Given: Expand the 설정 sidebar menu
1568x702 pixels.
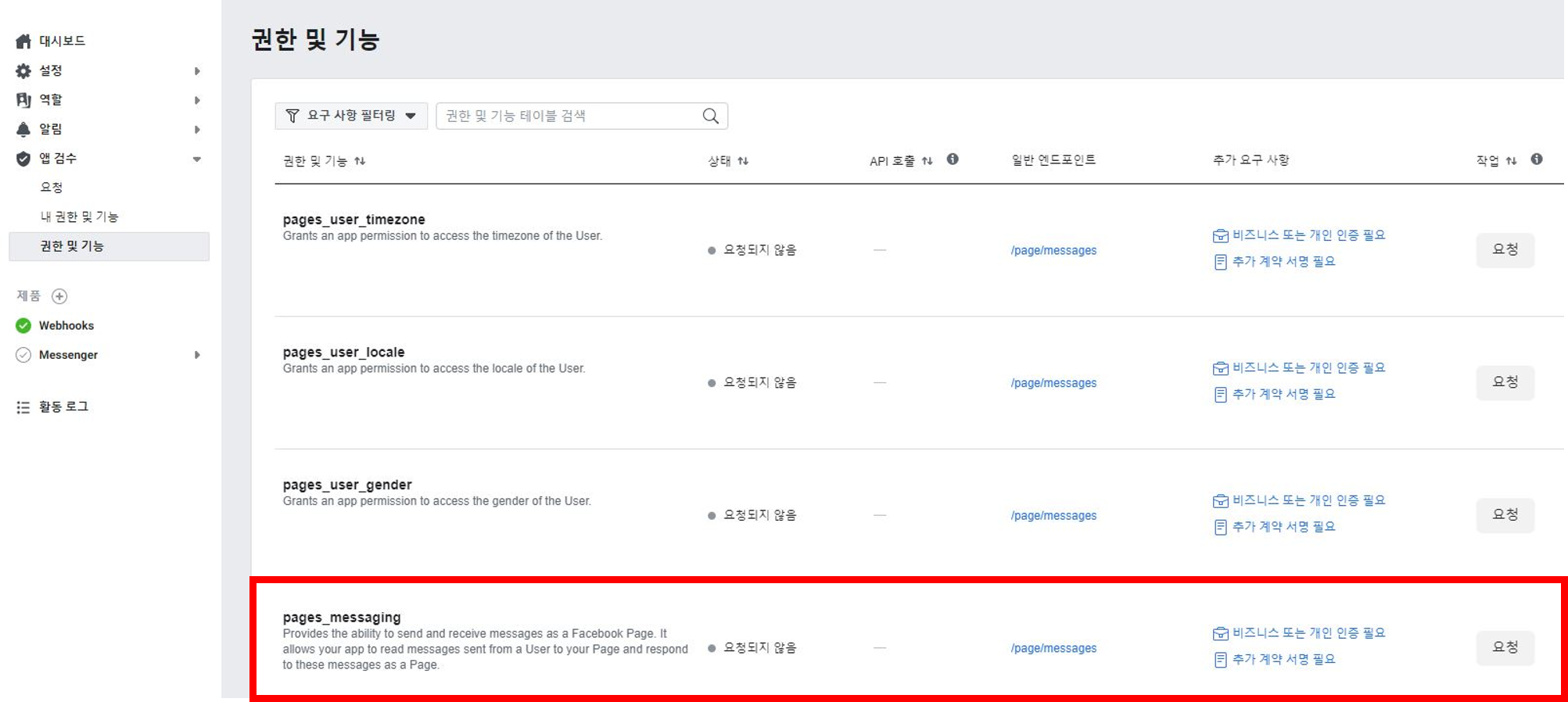Looking at the screenshot, I should [196, 71].
